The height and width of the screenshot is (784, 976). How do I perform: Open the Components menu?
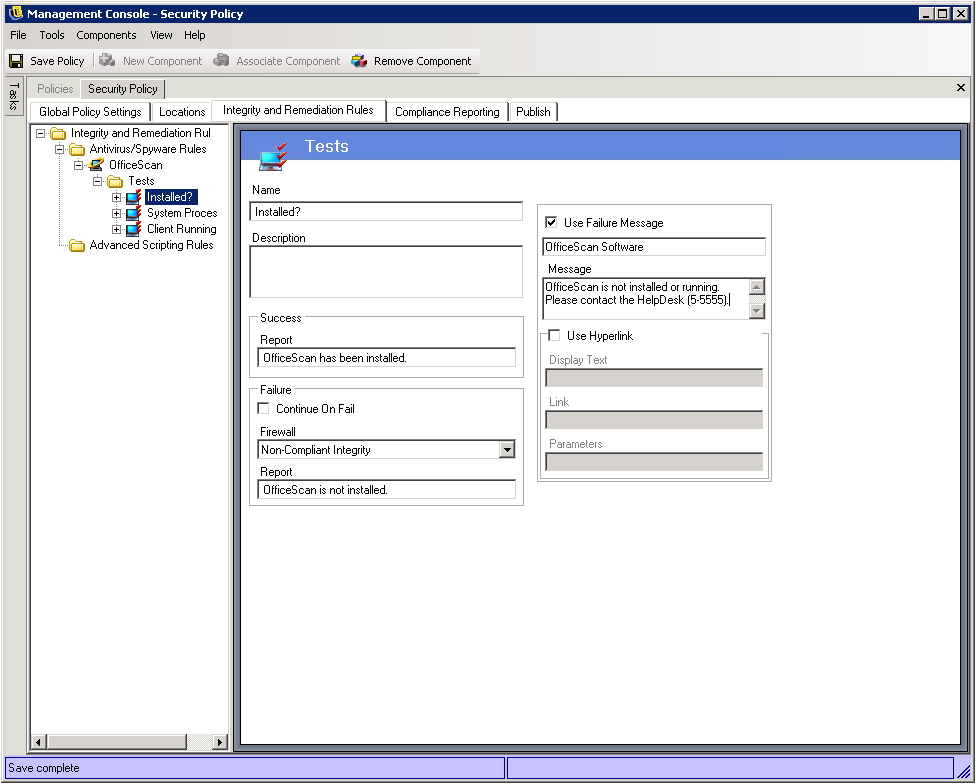[106, 35]
